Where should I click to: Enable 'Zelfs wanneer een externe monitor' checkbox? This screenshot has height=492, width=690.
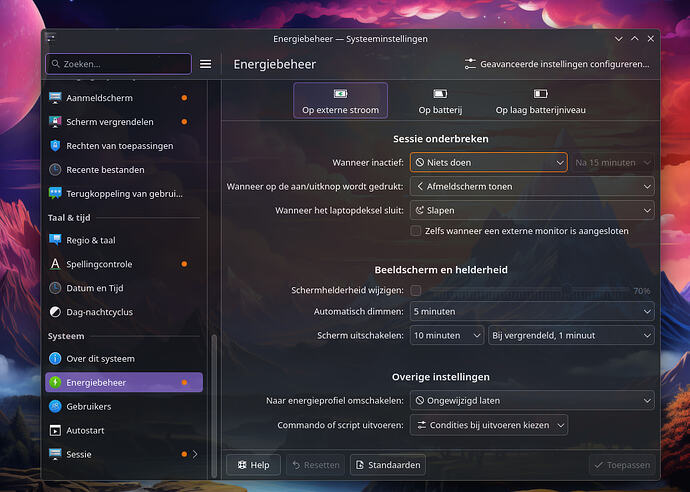416,231
